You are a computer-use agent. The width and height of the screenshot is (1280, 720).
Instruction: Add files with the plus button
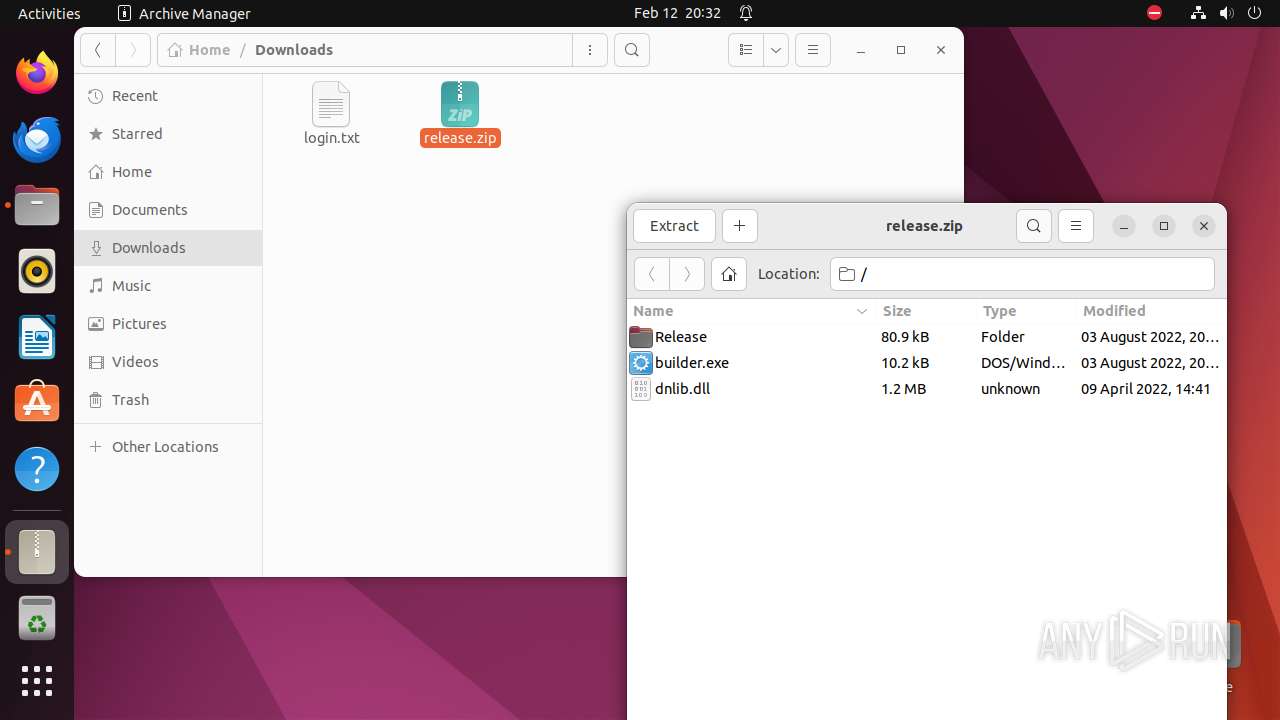coord(739,226)
